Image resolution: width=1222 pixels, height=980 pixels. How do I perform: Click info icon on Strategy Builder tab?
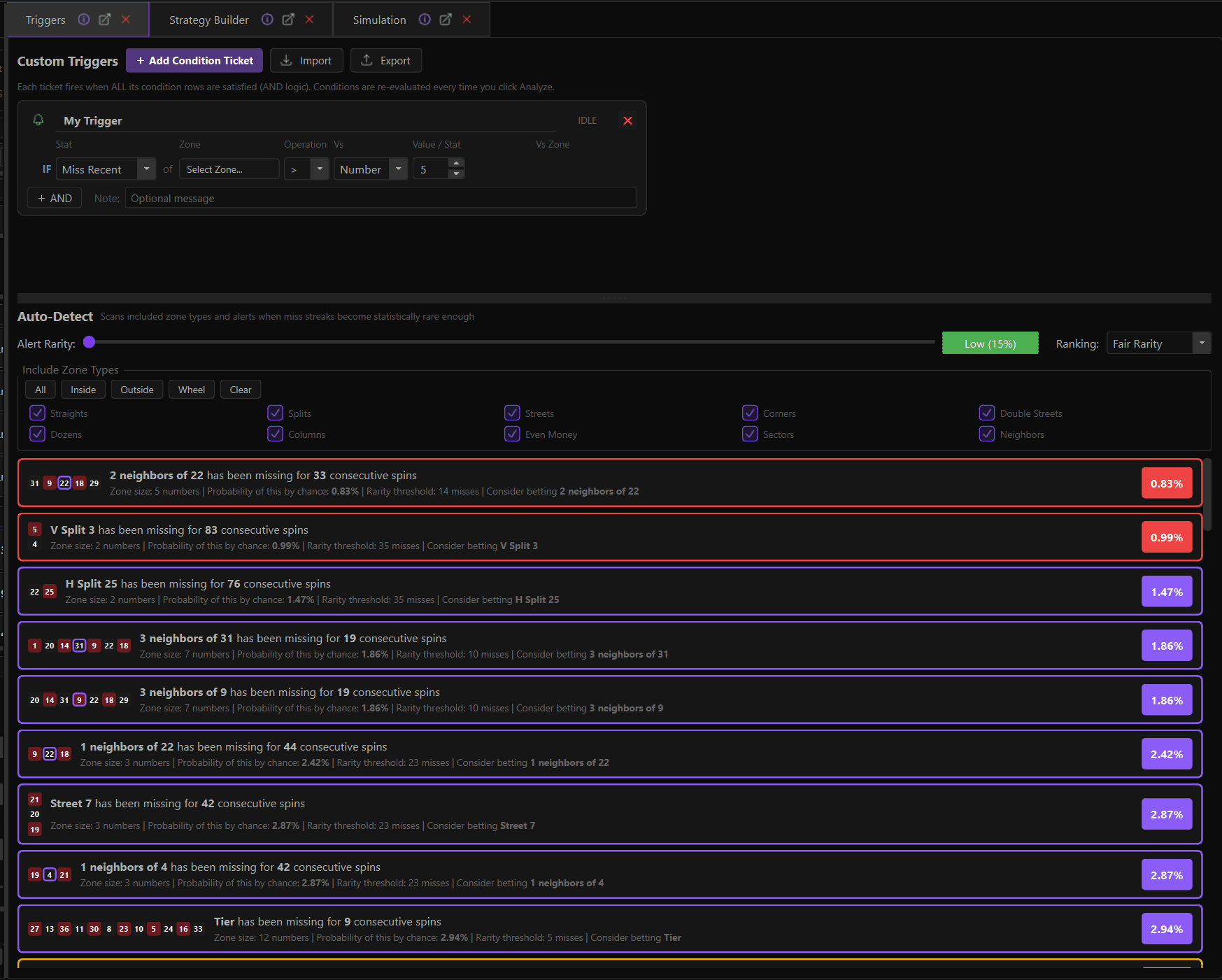[267, 20]
